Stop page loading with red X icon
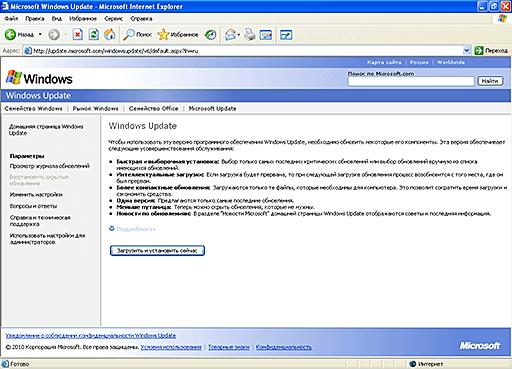Viewport: 512px width, 369px height. click(78, 34)
